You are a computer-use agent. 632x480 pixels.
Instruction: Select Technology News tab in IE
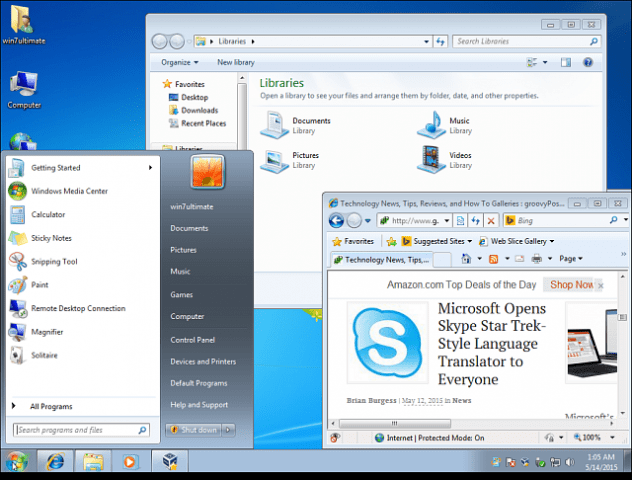click(381, 260)
